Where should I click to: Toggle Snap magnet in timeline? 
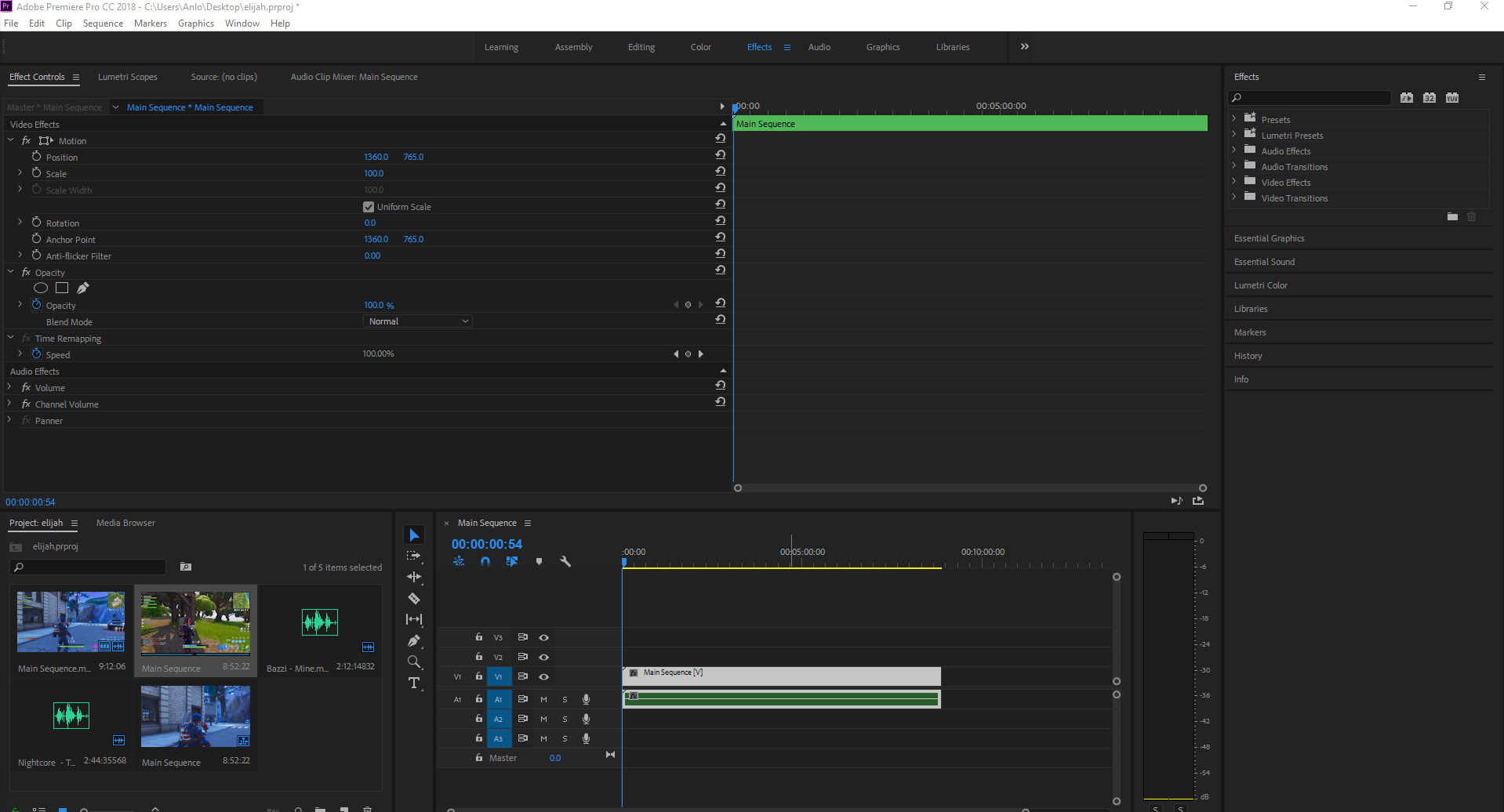point(485,561)
